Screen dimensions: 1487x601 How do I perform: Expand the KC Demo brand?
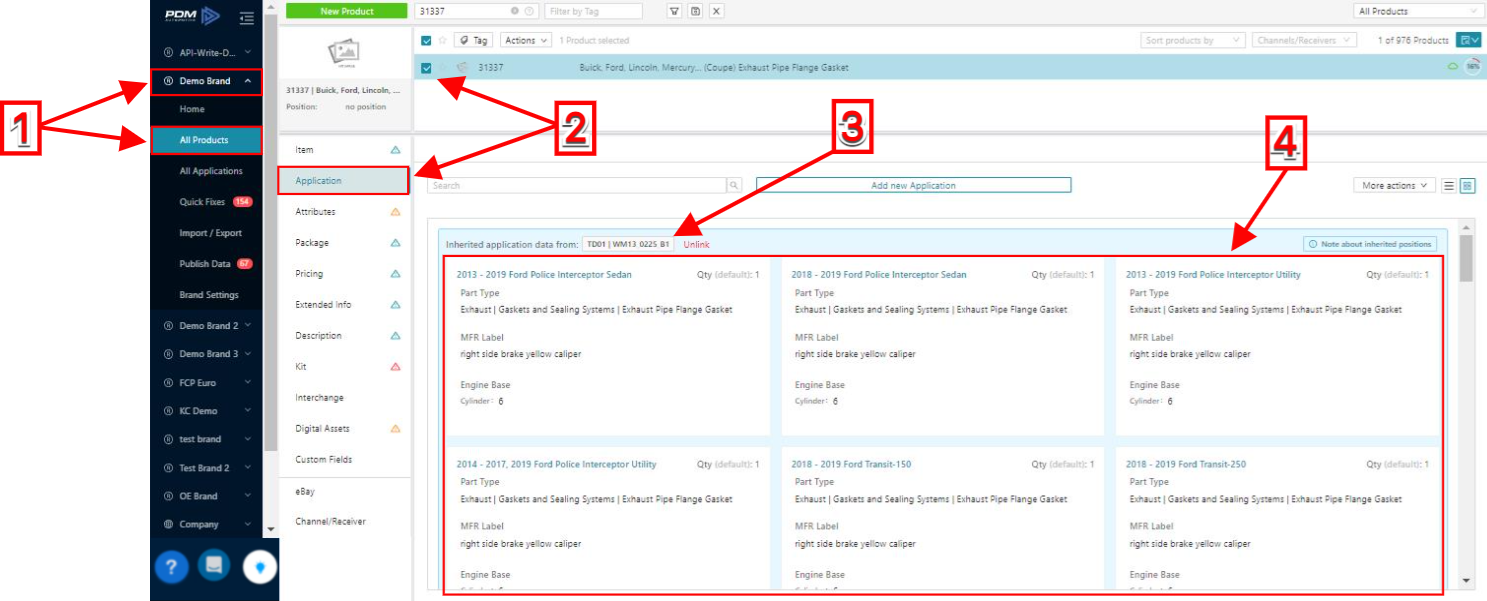click(x=207, y=411)
